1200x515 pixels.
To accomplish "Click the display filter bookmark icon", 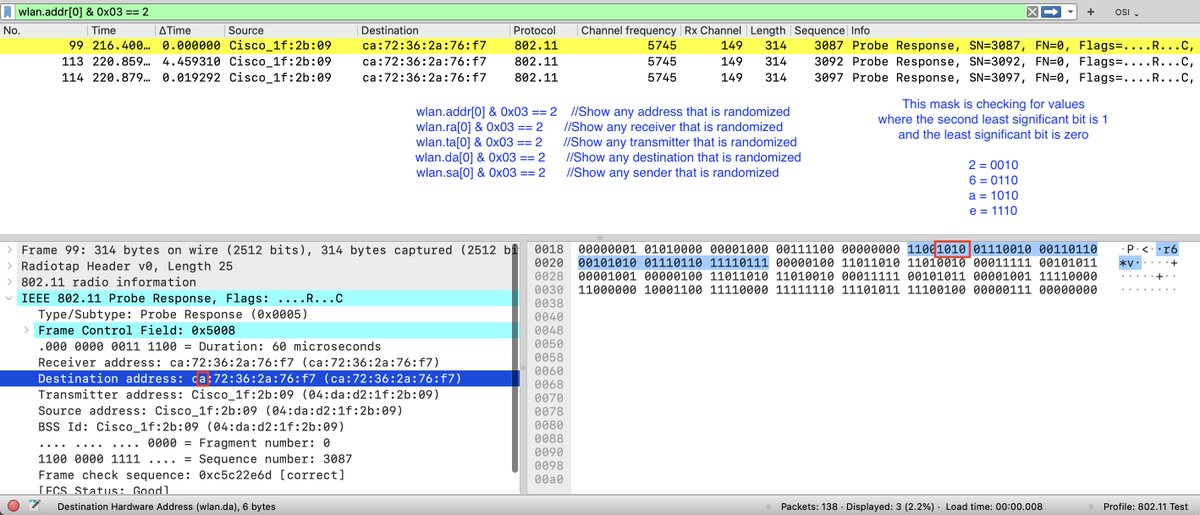I will pyautogui.click(x=9, y=11).
